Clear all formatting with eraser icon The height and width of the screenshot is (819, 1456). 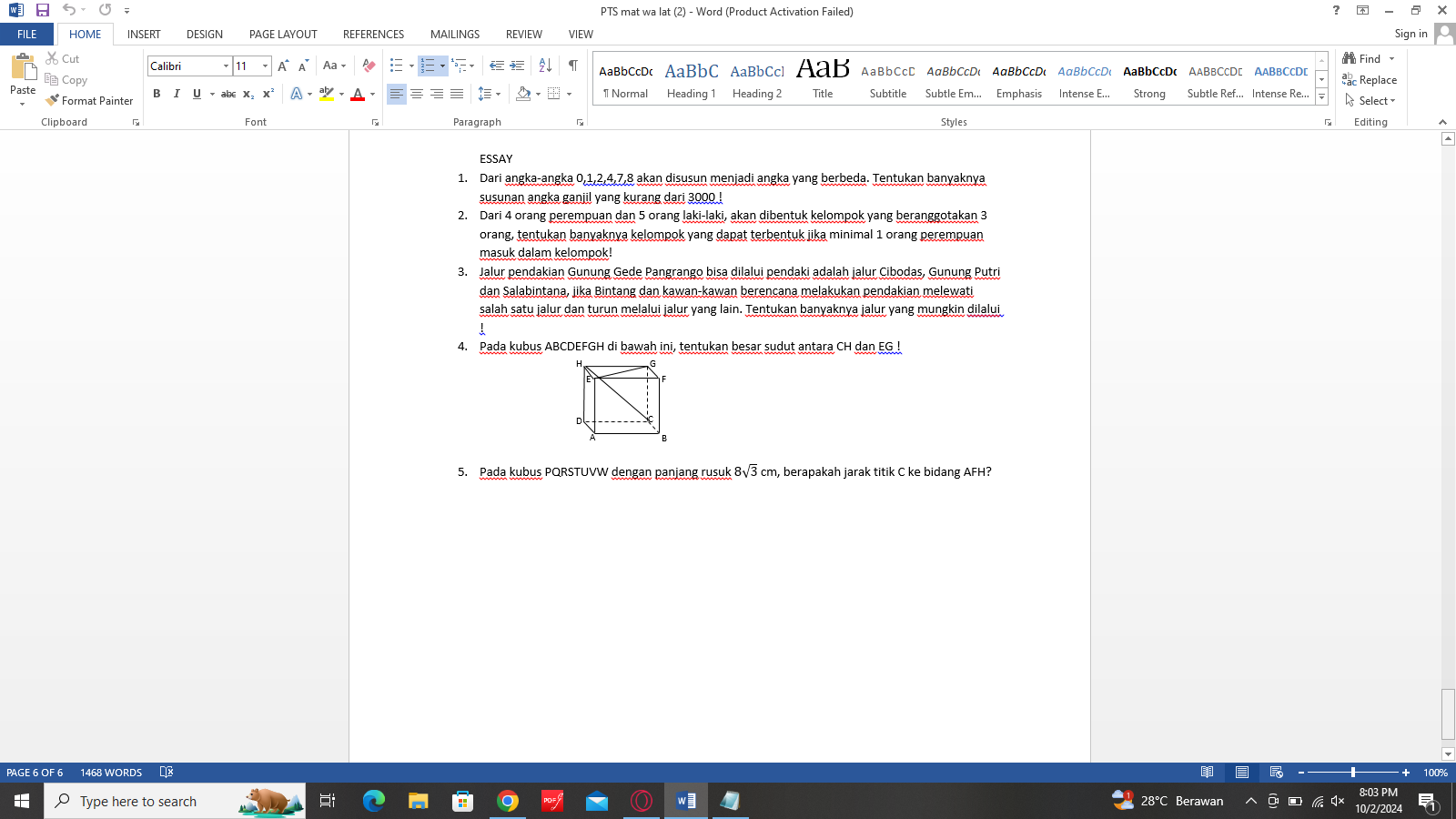pyautogui.click(x=369, y=66)
